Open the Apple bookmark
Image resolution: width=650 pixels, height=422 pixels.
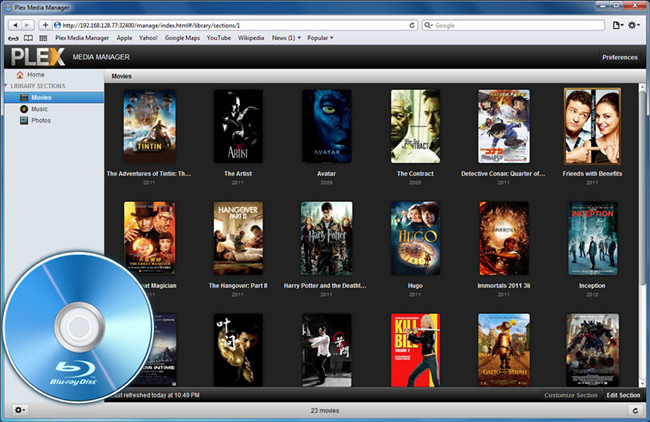click(124, 38)
